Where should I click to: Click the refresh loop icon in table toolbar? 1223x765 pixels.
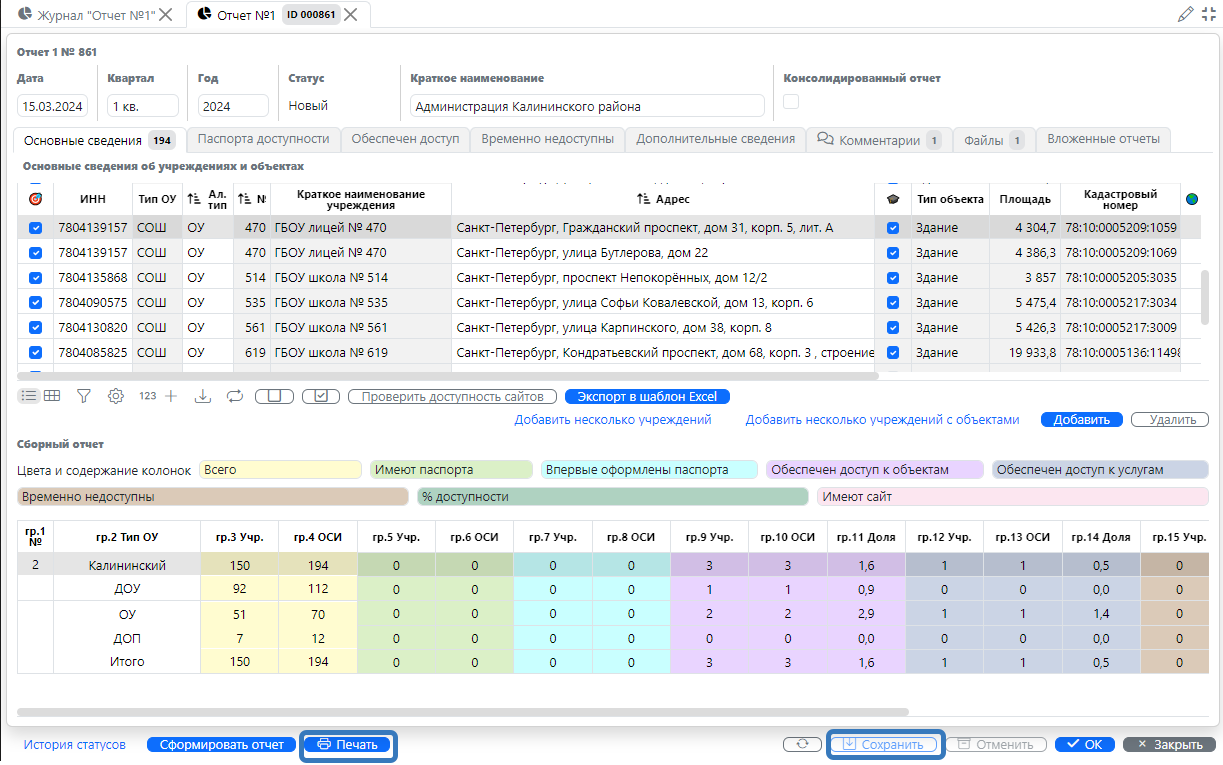(235, 396)
